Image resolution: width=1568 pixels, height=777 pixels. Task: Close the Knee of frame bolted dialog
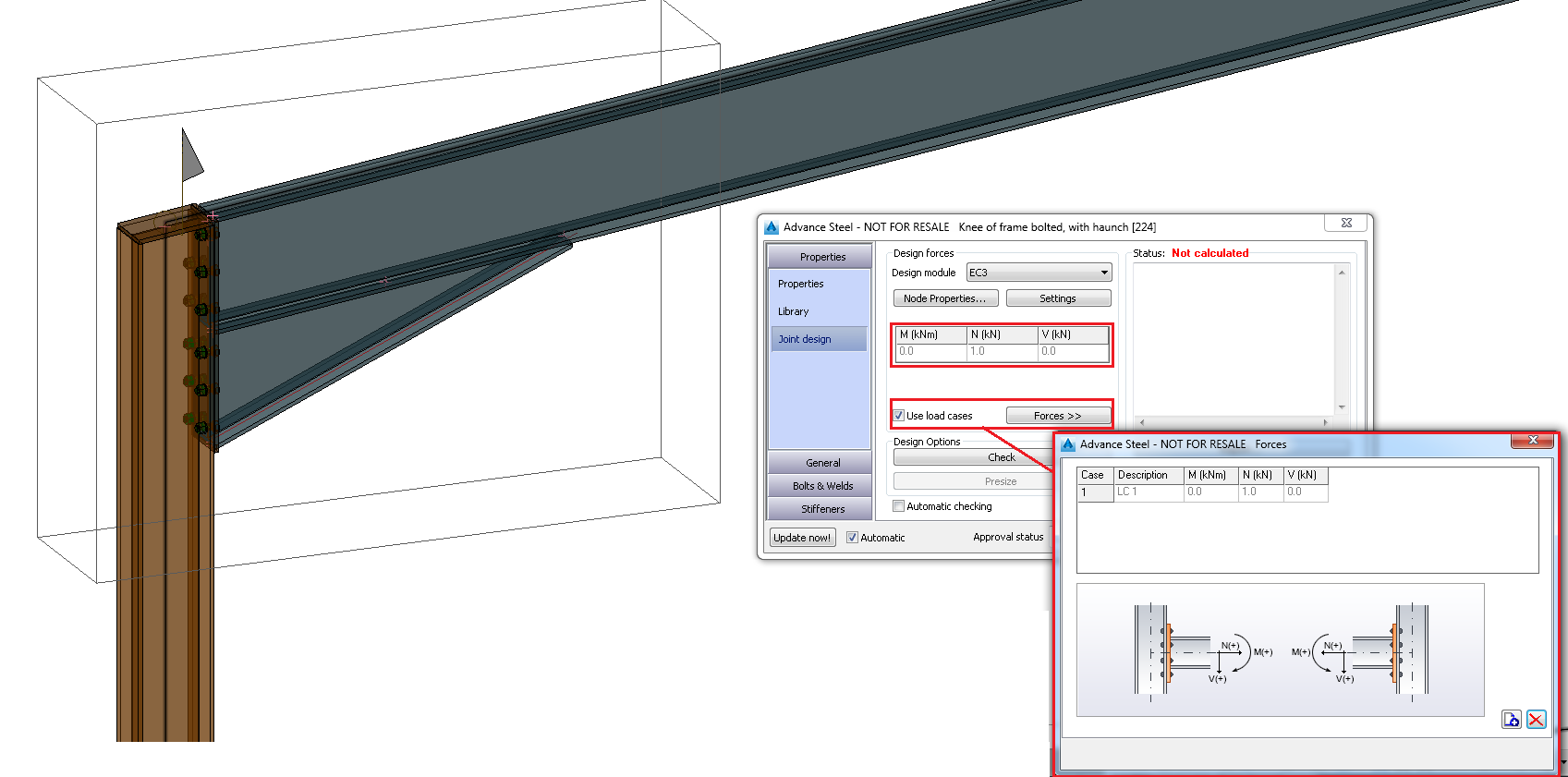tap(1346, 223)
